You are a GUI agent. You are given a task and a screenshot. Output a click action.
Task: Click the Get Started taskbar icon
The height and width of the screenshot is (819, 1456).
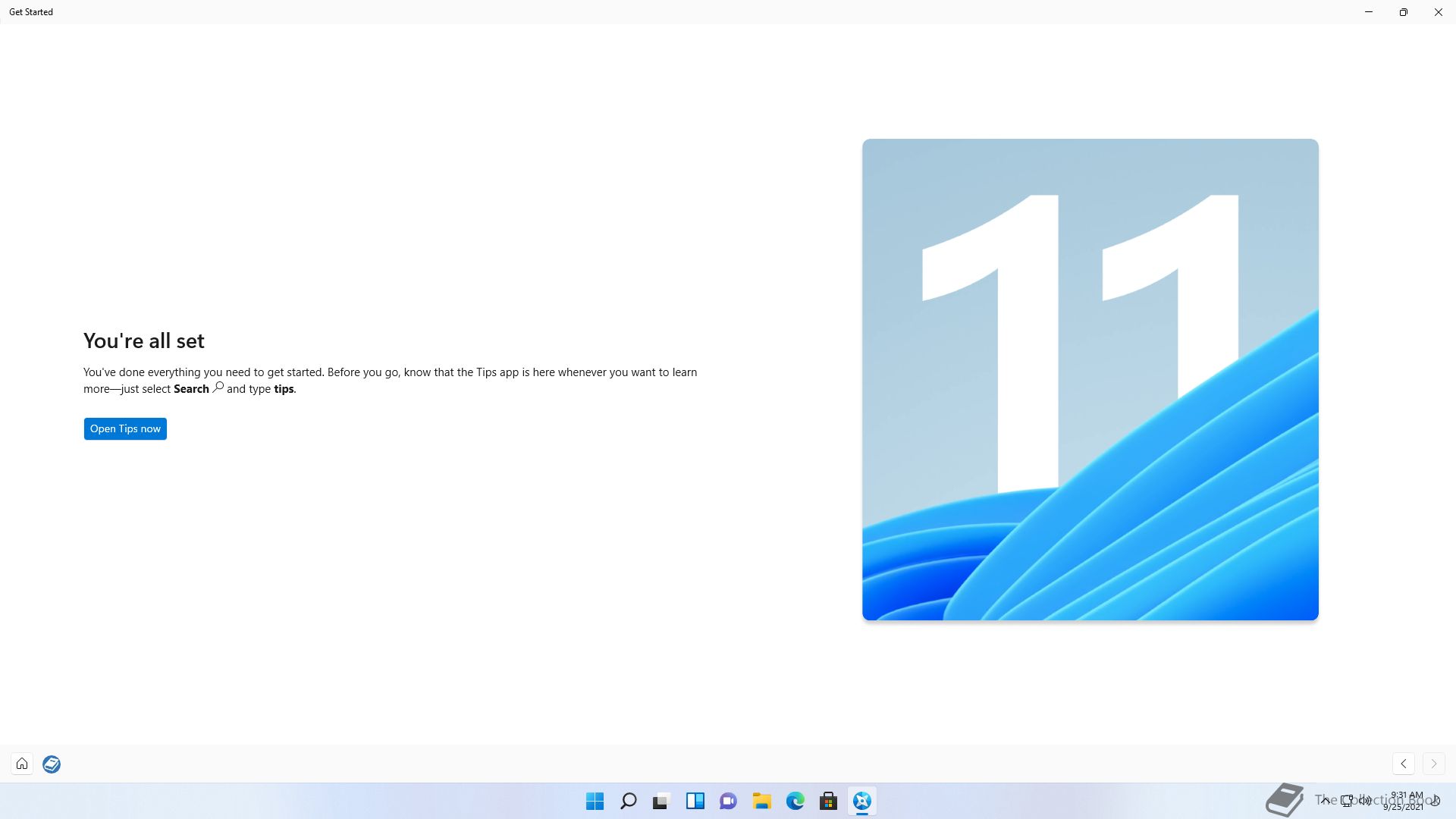pos(861,801)
